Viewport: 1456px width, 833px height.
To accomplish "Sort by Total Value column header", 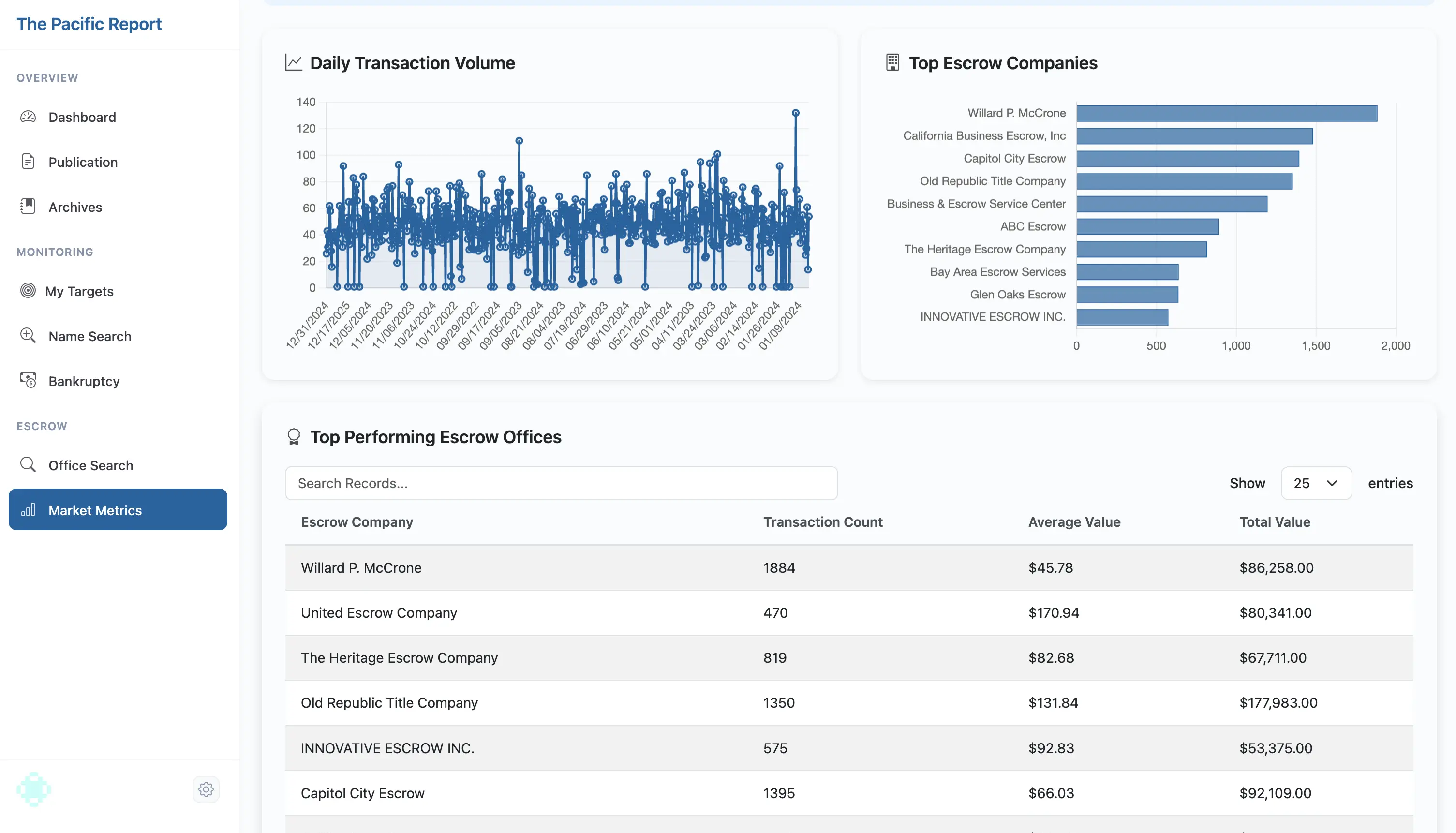I will (1275, 522).
